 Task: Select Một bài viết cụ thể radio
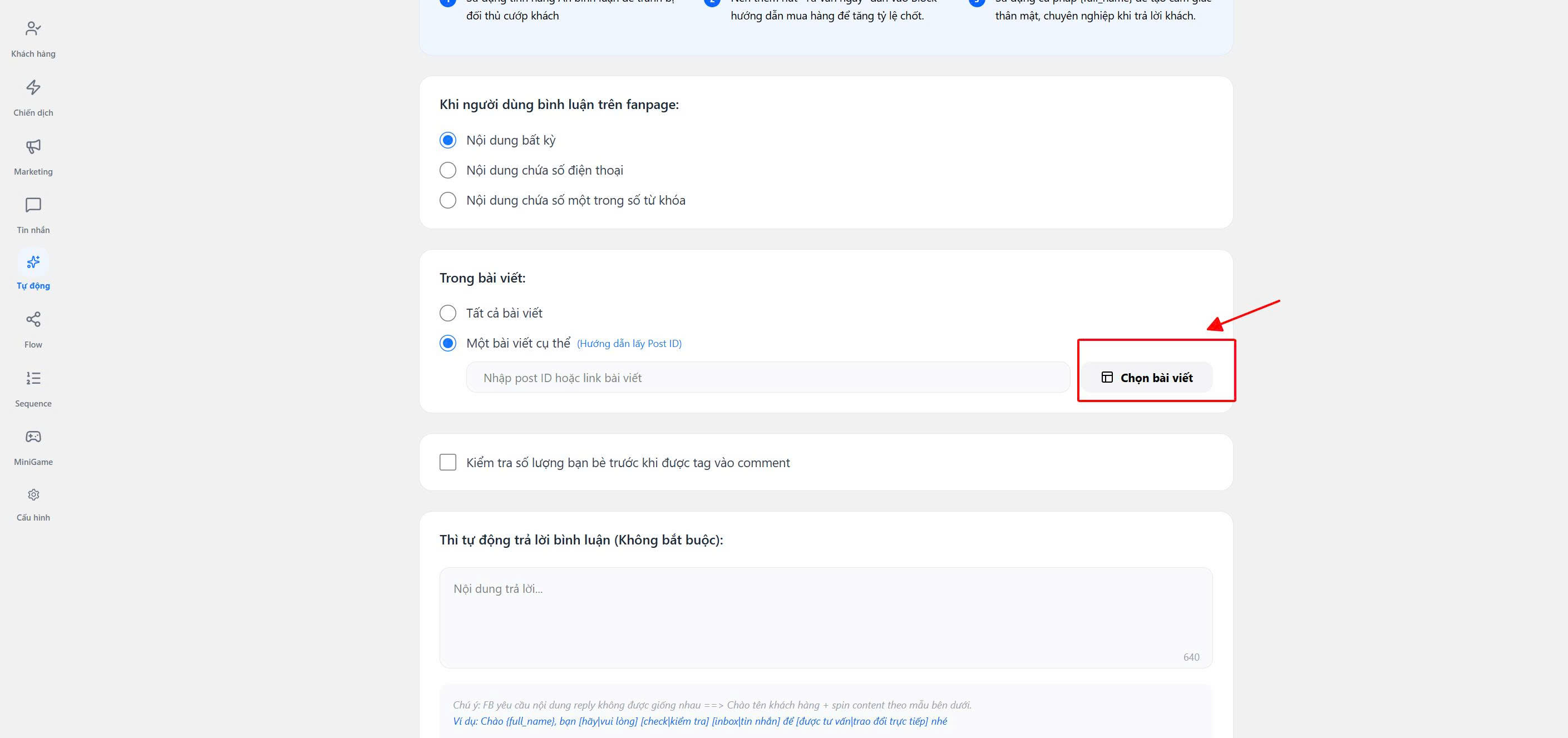447,344
